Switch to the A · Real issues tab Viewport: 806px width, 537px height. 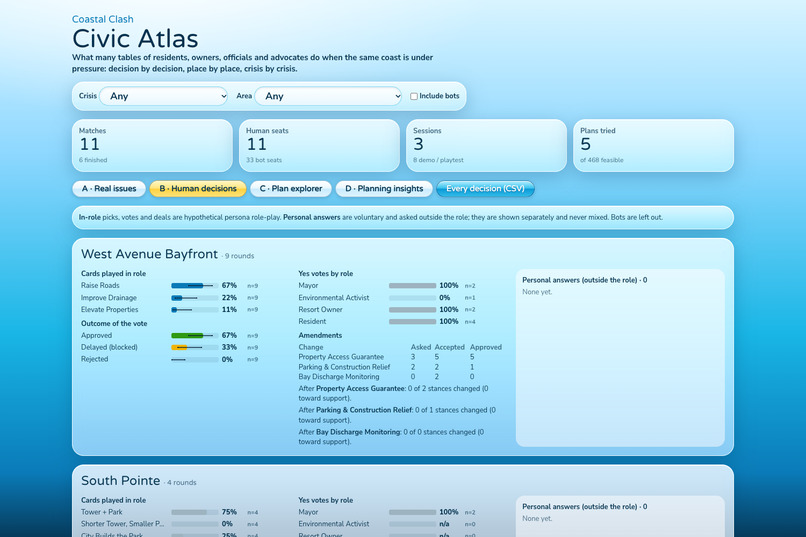click(x=109, y=189)
